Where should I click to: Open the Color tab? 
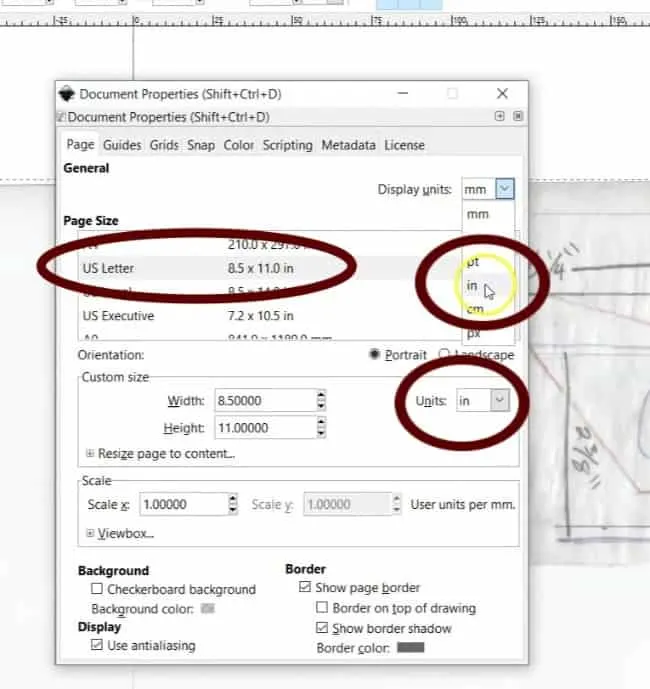point(239,145)
